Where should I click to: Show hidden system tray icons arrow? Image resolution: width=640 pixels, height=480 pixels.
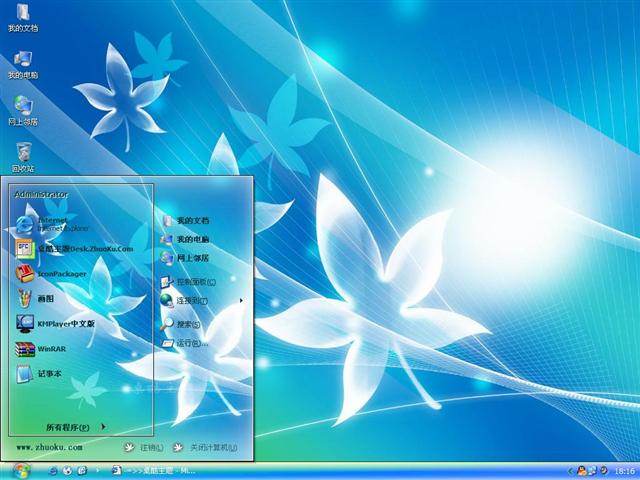[x=570, y=471]
